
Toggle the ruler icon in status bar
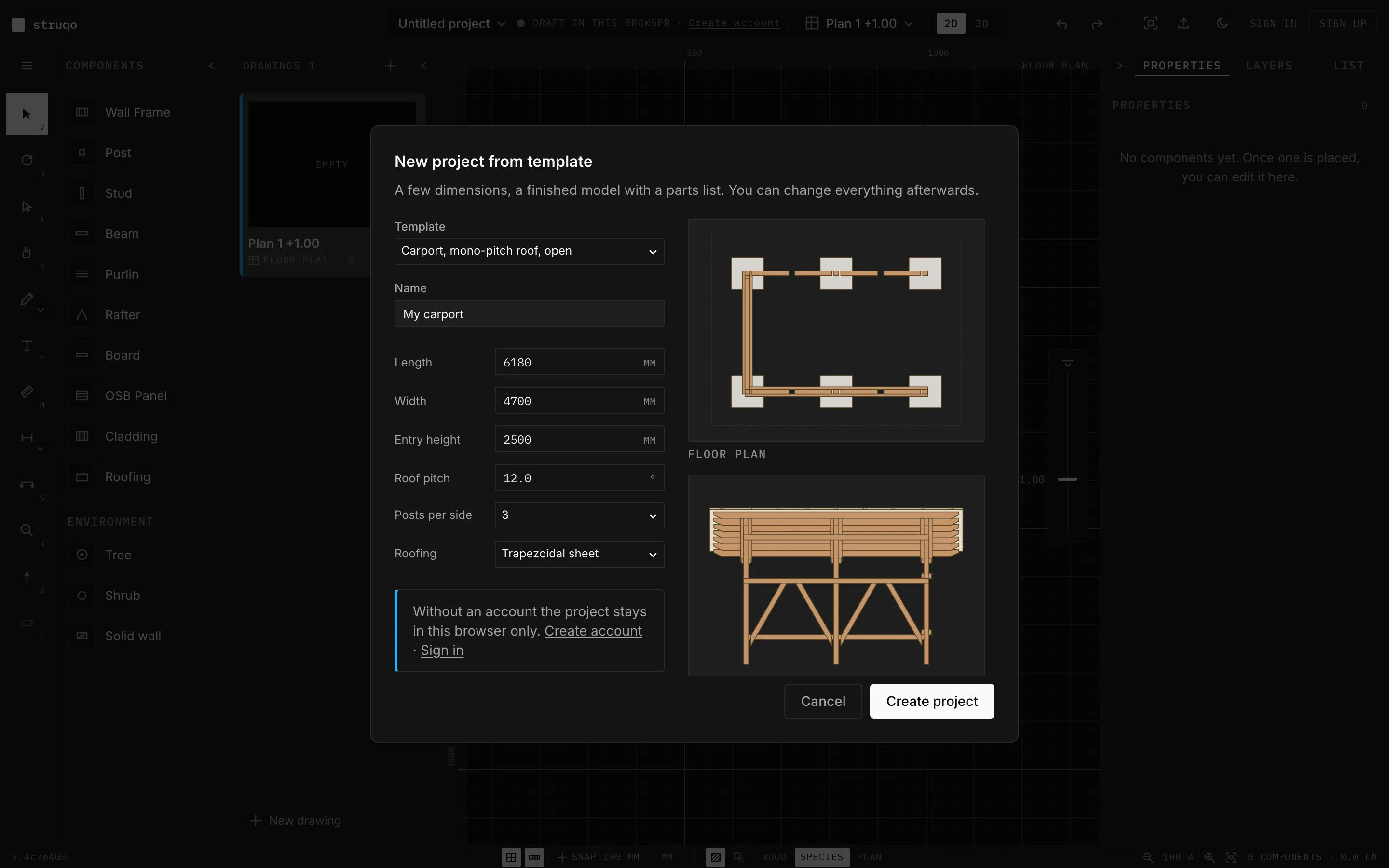[534, 857]
